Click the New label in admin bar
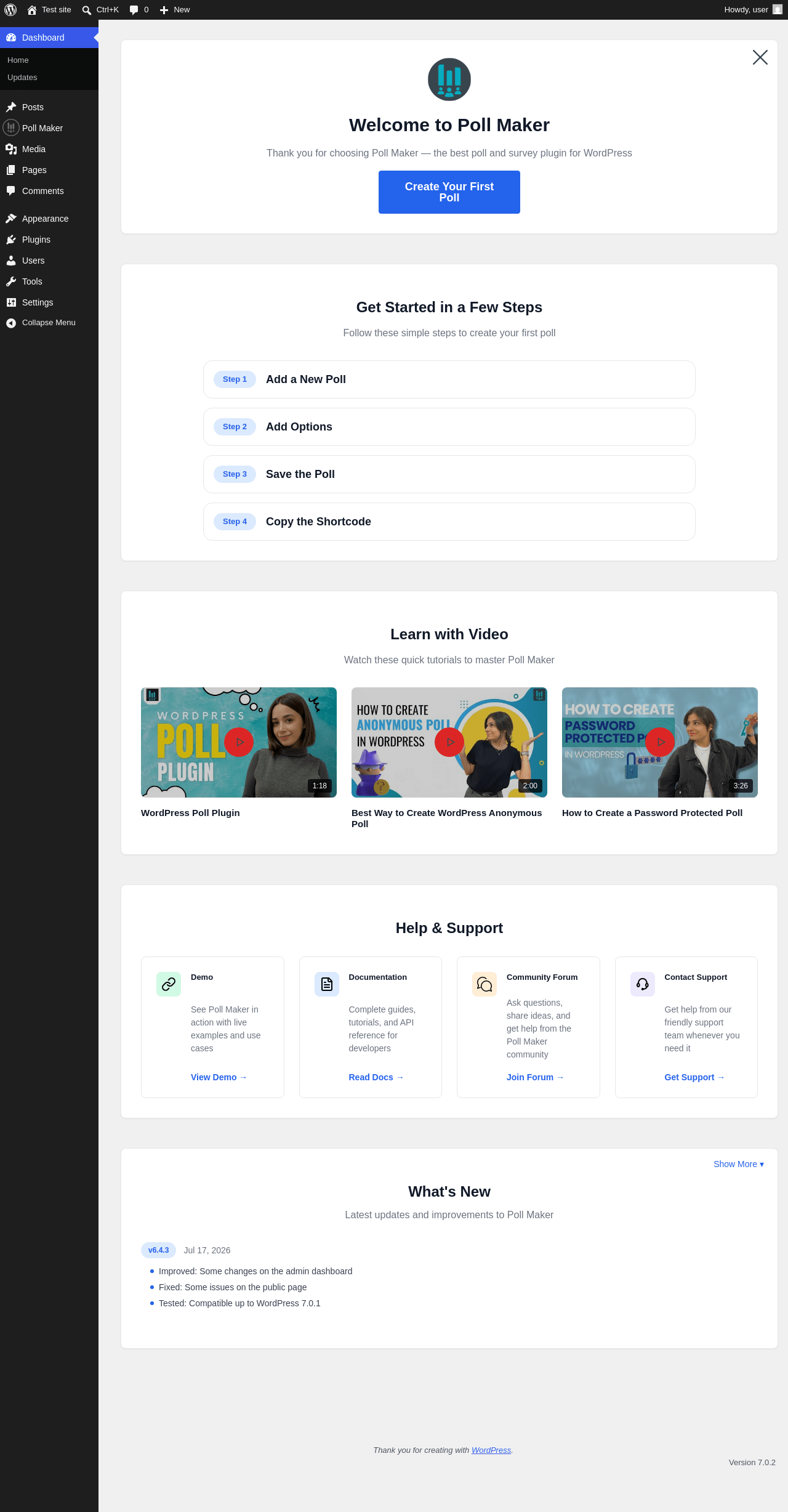The height and width of the screenshot is (1512, 788). coord(182,10)
